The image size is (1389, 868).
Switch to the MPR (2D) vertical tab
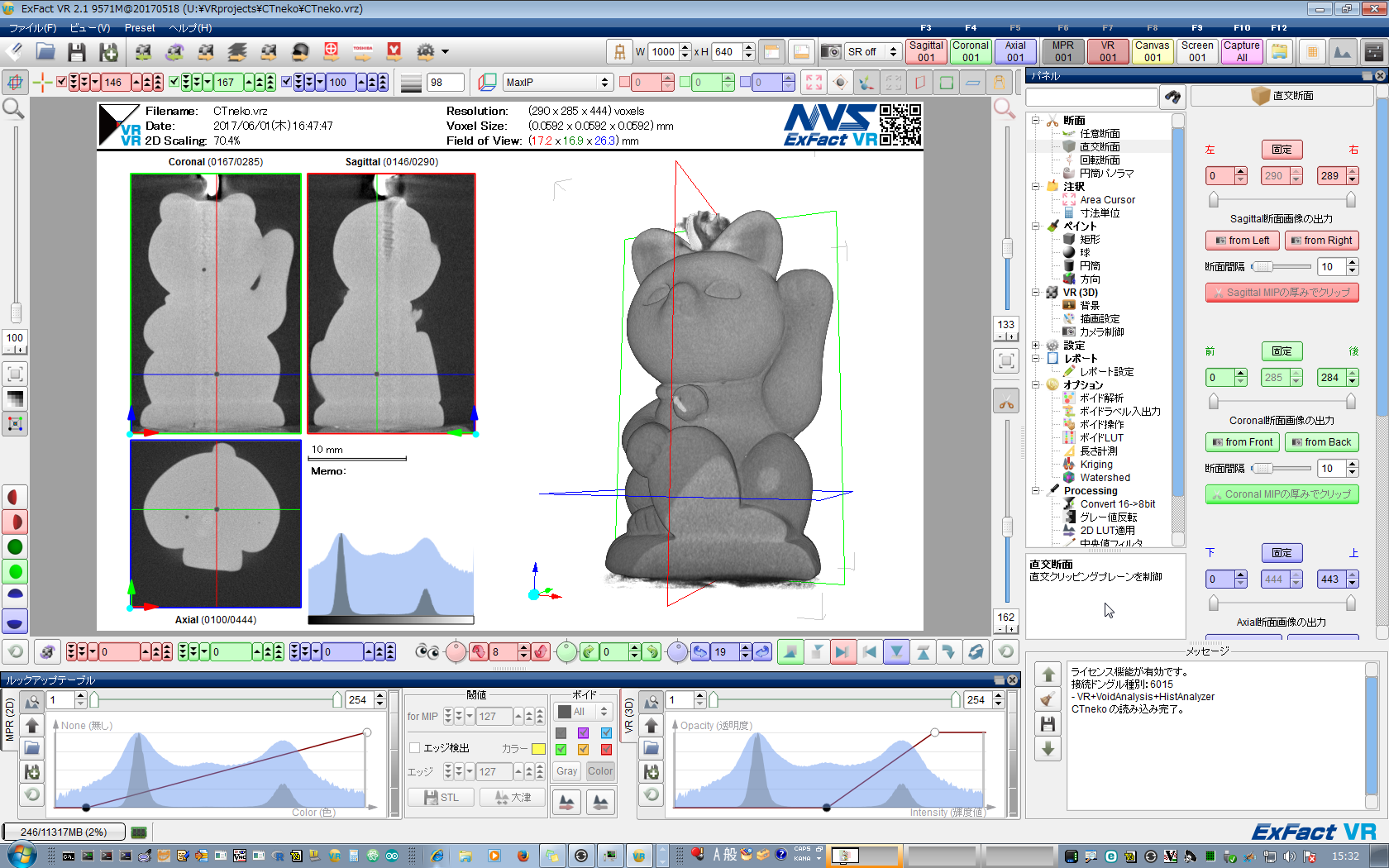point(10,720)
